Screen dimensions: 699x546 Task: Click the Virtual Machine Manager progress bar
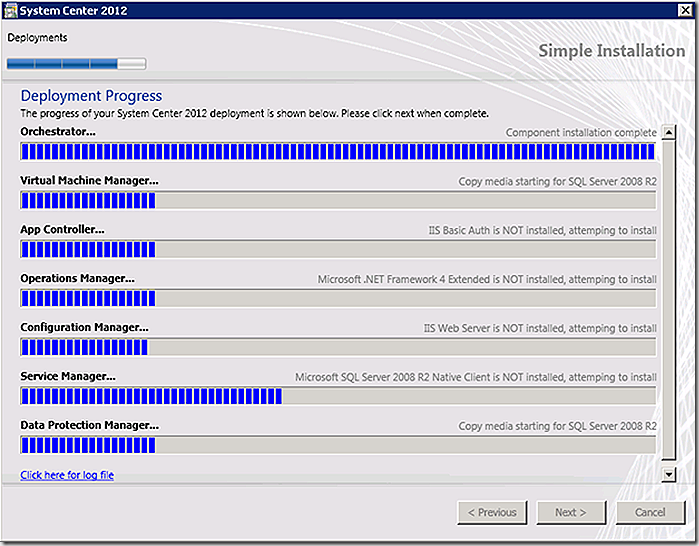click(x=338, y=200)
